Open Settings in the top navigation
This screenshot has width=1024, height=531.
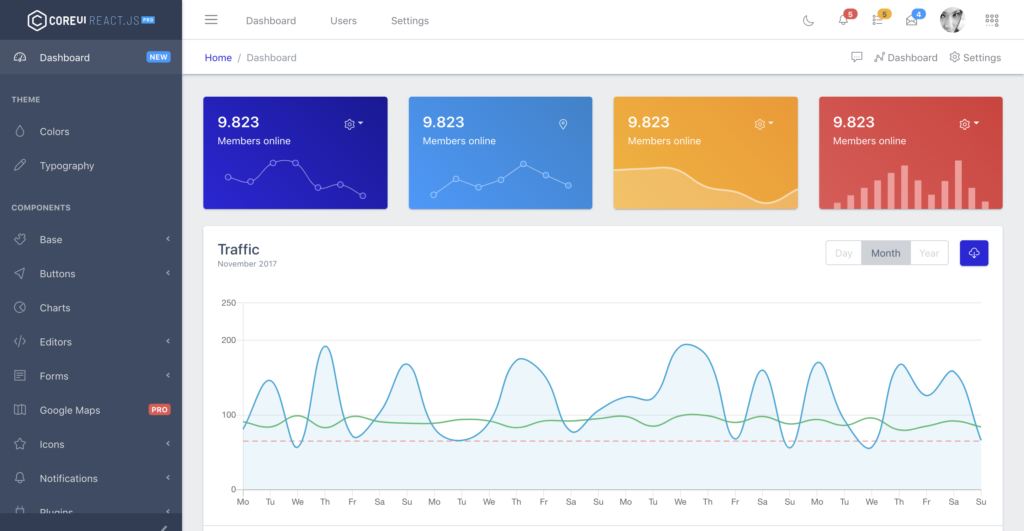pyautogui.click(x=410, y=21)
